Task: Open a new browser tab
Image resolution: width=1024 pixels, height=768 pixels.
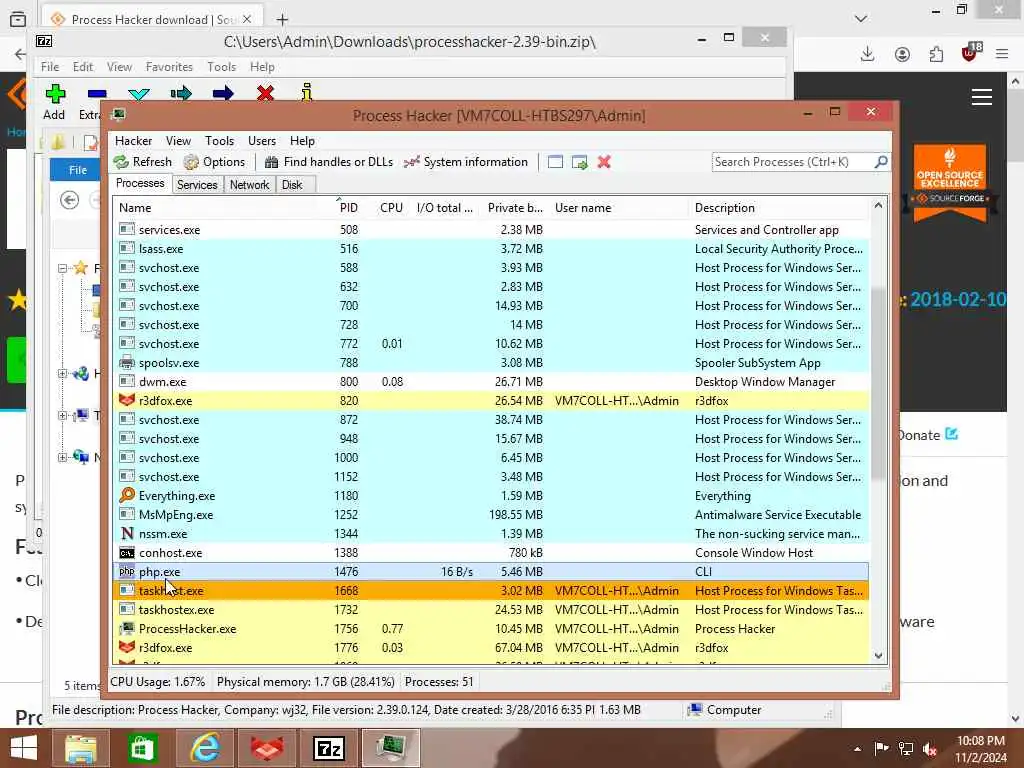Action: point(282,20)
